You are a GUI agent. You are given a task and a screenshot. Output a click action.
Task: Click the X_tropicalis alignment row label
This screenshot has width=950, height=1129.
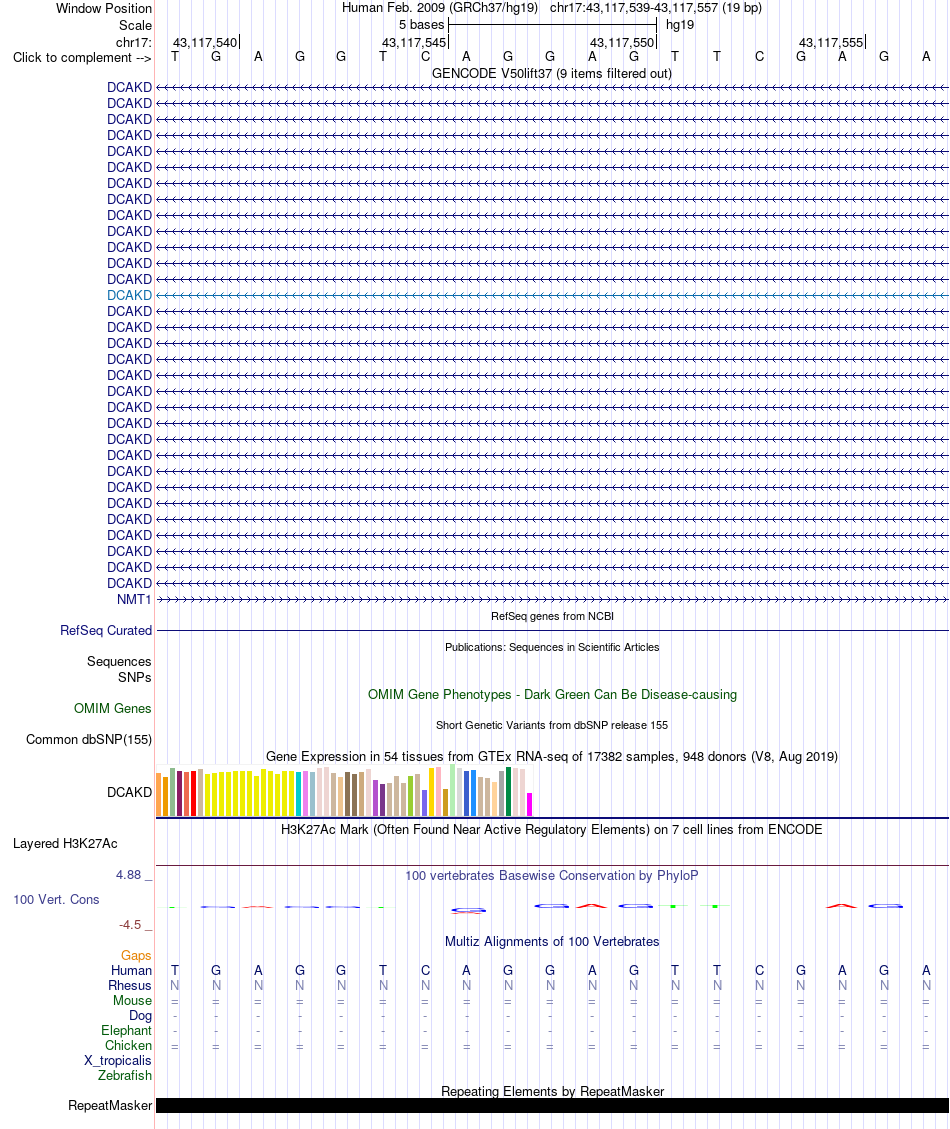tap(117, 1061)
